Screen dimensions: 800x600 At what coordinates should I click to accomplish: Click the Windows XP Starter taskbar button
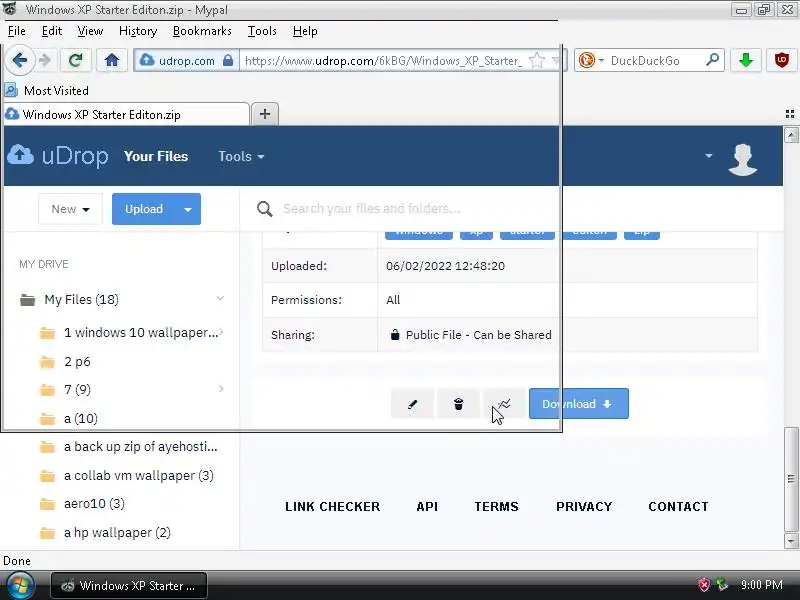(x=129, y=585)
